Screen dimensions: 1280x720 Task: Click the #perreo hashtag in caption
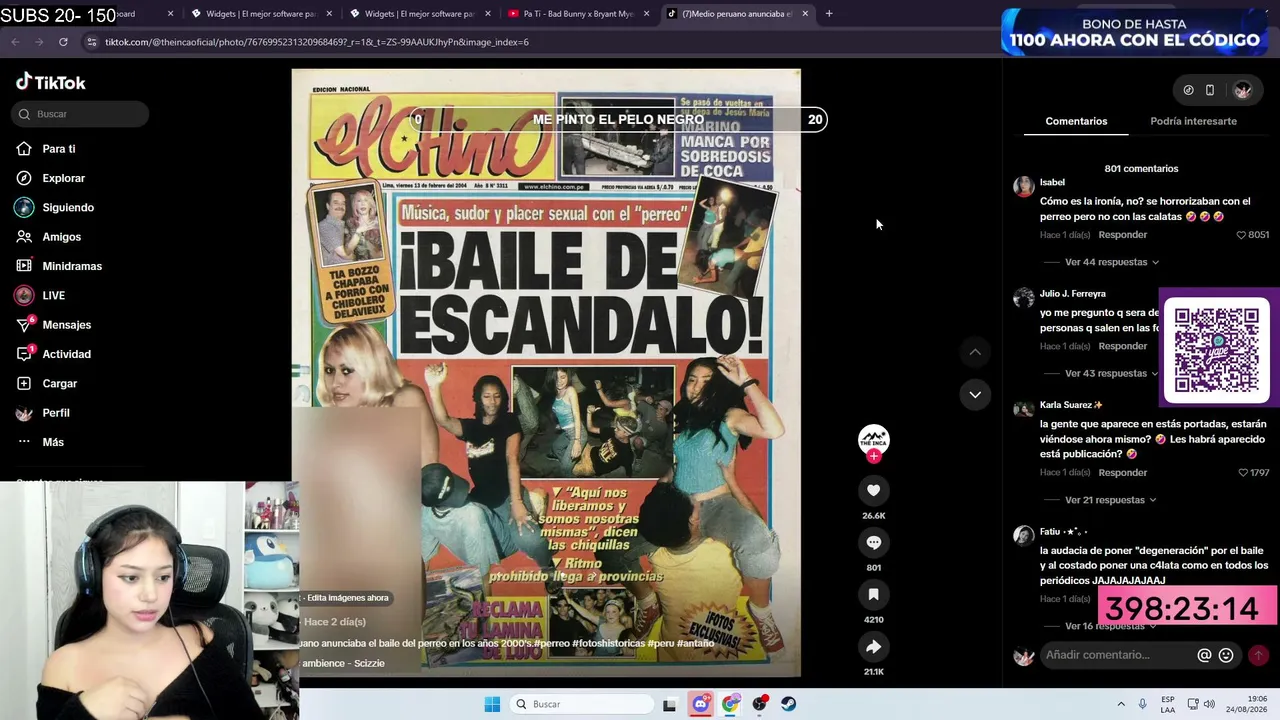[x=551, y=643]
